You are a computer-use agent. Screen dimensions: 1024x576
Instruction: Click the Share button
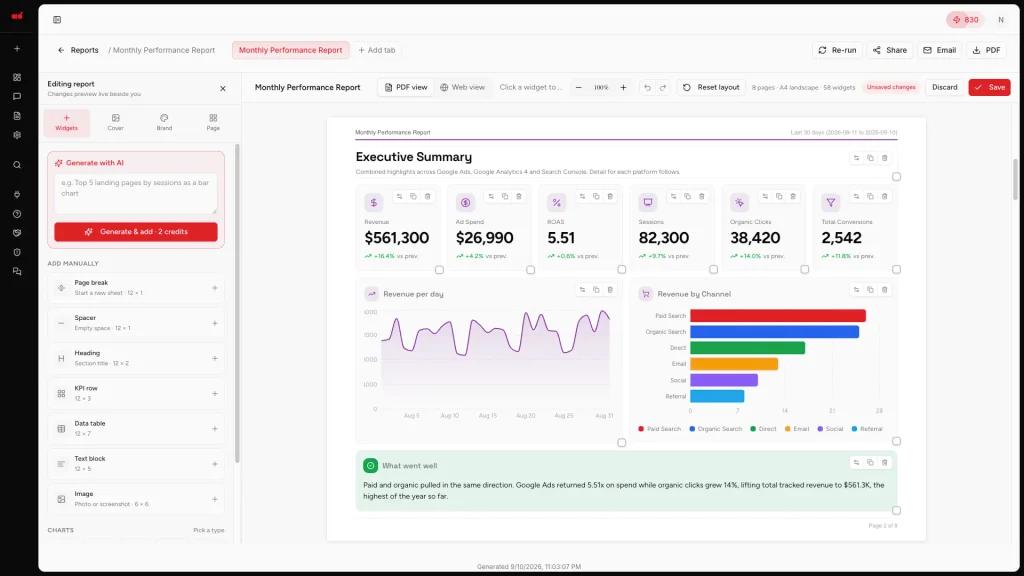[x=889, y=50]
